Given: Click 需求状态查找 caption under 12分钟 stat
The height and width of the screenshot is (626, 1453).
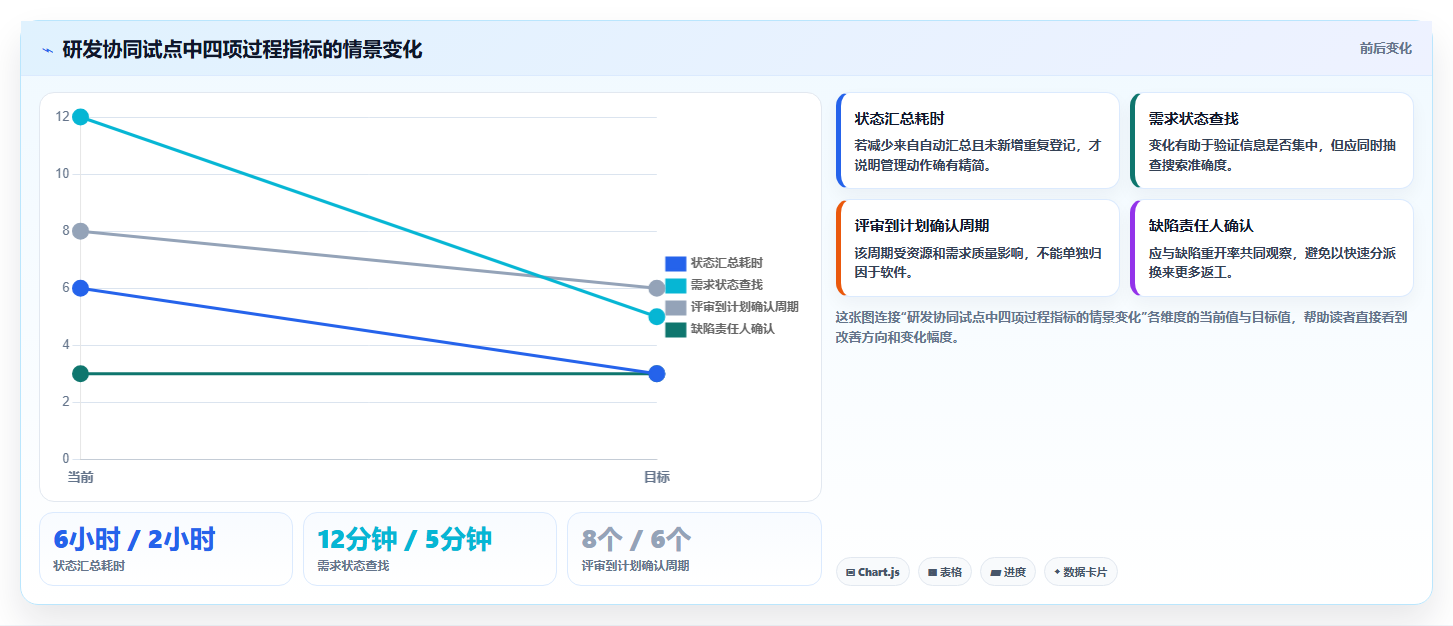Looking at the screenshot, I should tap(353, 566).
